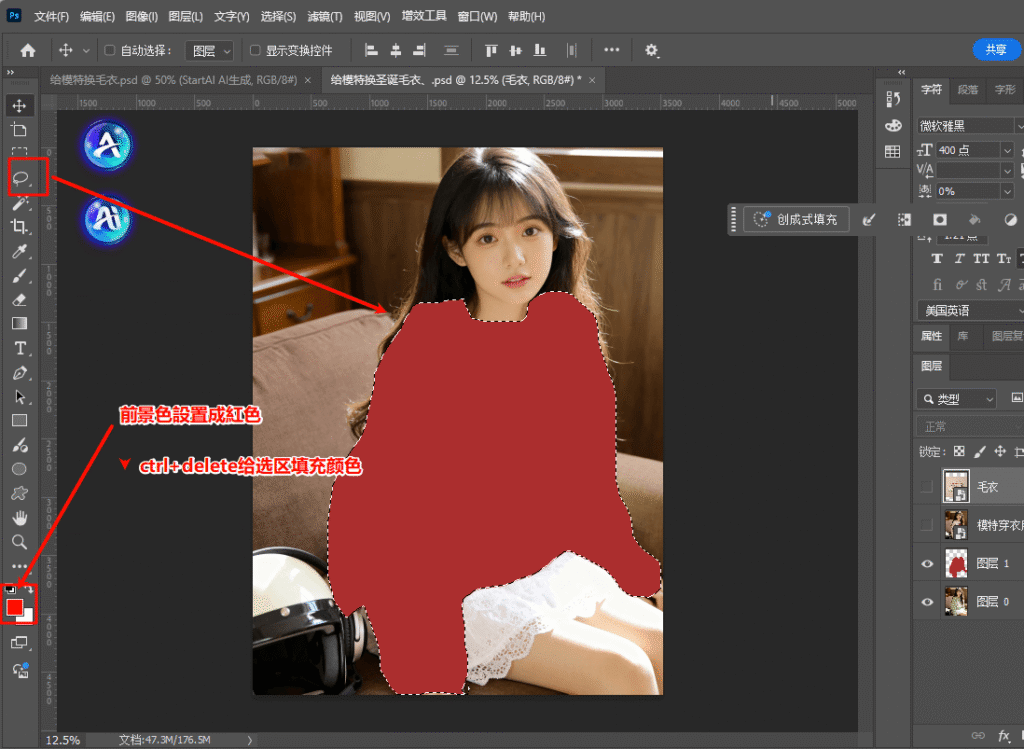The image size is (1024, 749).
Task: Select the Hand tool
Action: coord(19,517)
